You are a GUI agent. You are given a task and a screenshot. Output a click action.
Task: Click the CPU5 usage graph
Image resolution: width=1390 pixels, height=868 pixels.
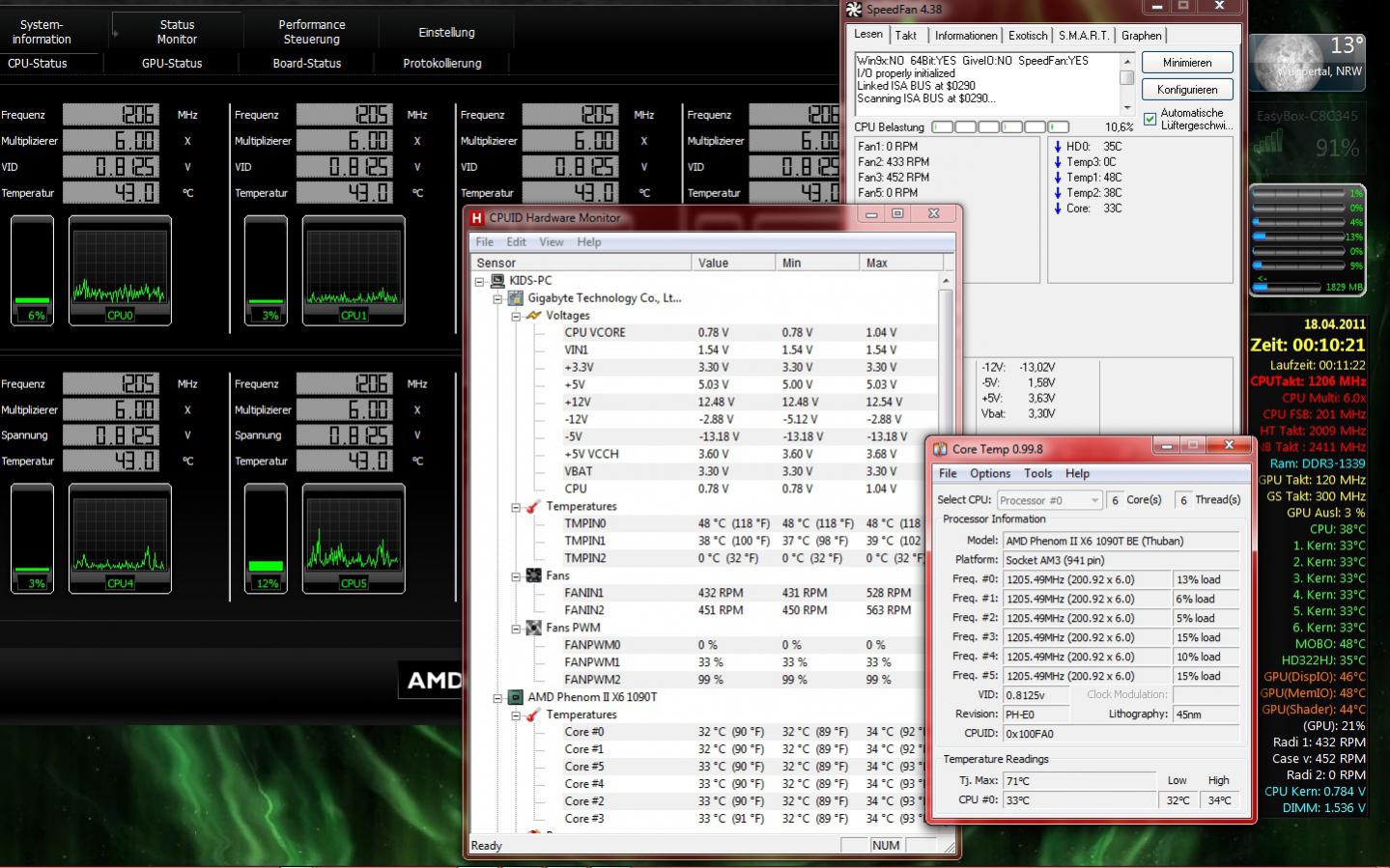(354, 539)
